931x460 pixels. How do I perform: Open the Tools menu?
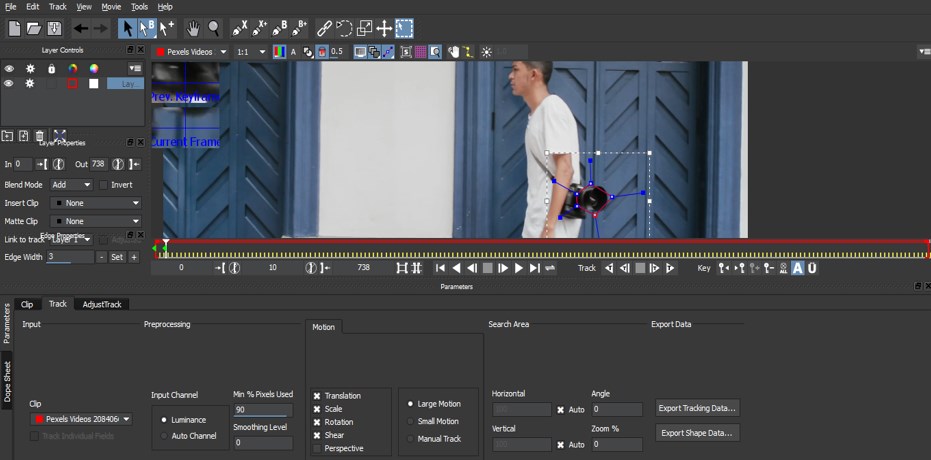click(140, 7)
